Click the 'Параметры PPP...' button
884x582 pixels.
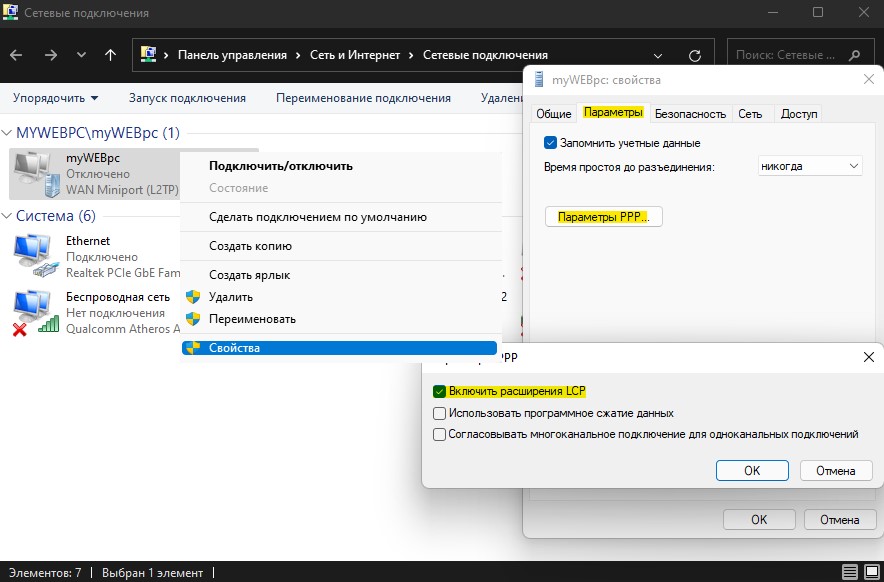[604, 217]
